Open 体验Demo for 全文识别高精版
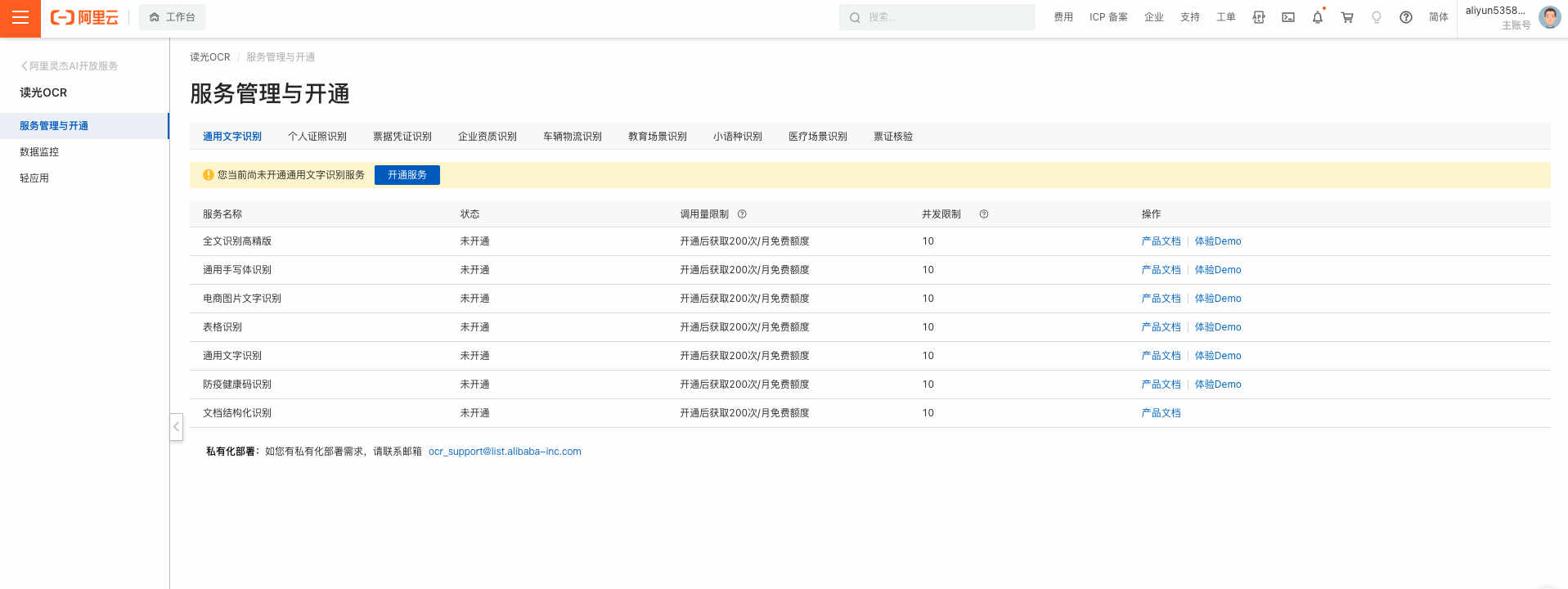This screenshot has width=1568, height=589. (1218, 241)
